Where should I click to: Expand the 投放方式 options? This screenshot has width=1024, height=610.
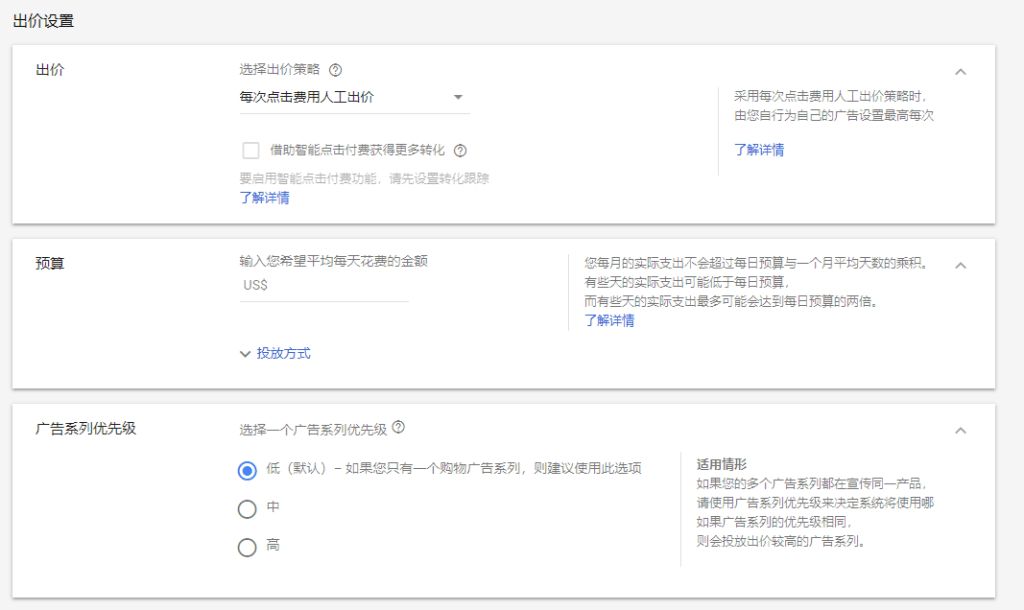275,353
